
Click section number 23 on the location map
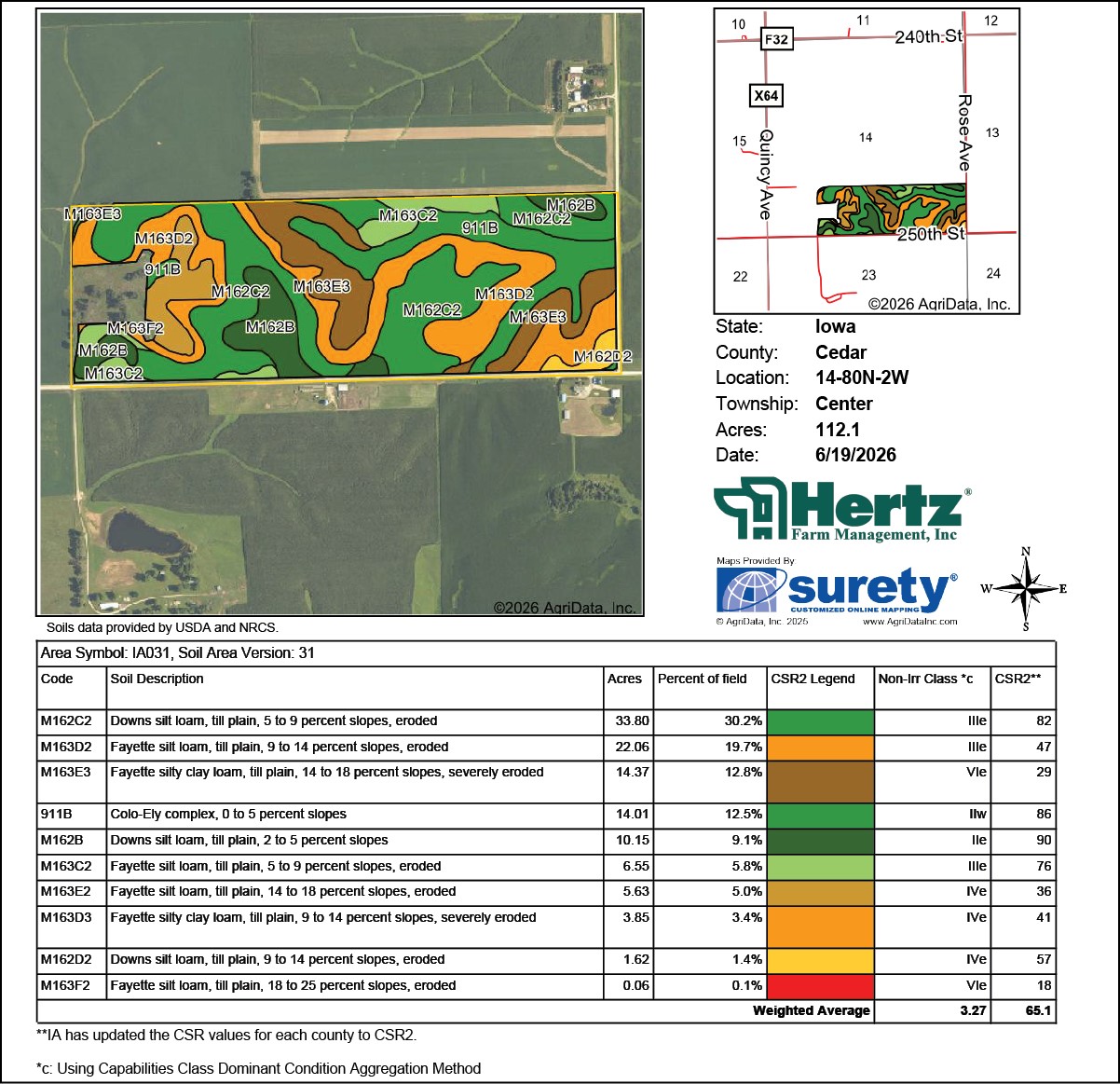coord(868,276)
